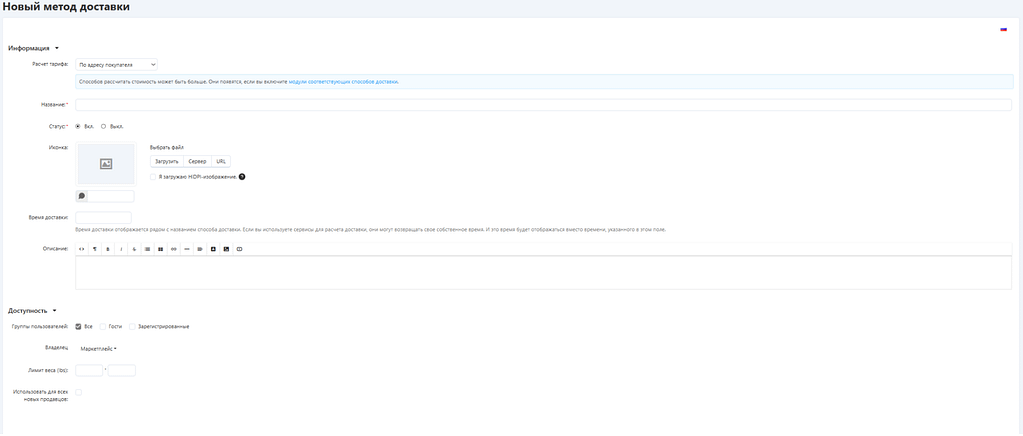
Task: Select the "URL" file source option
Action: coord(221,160)
